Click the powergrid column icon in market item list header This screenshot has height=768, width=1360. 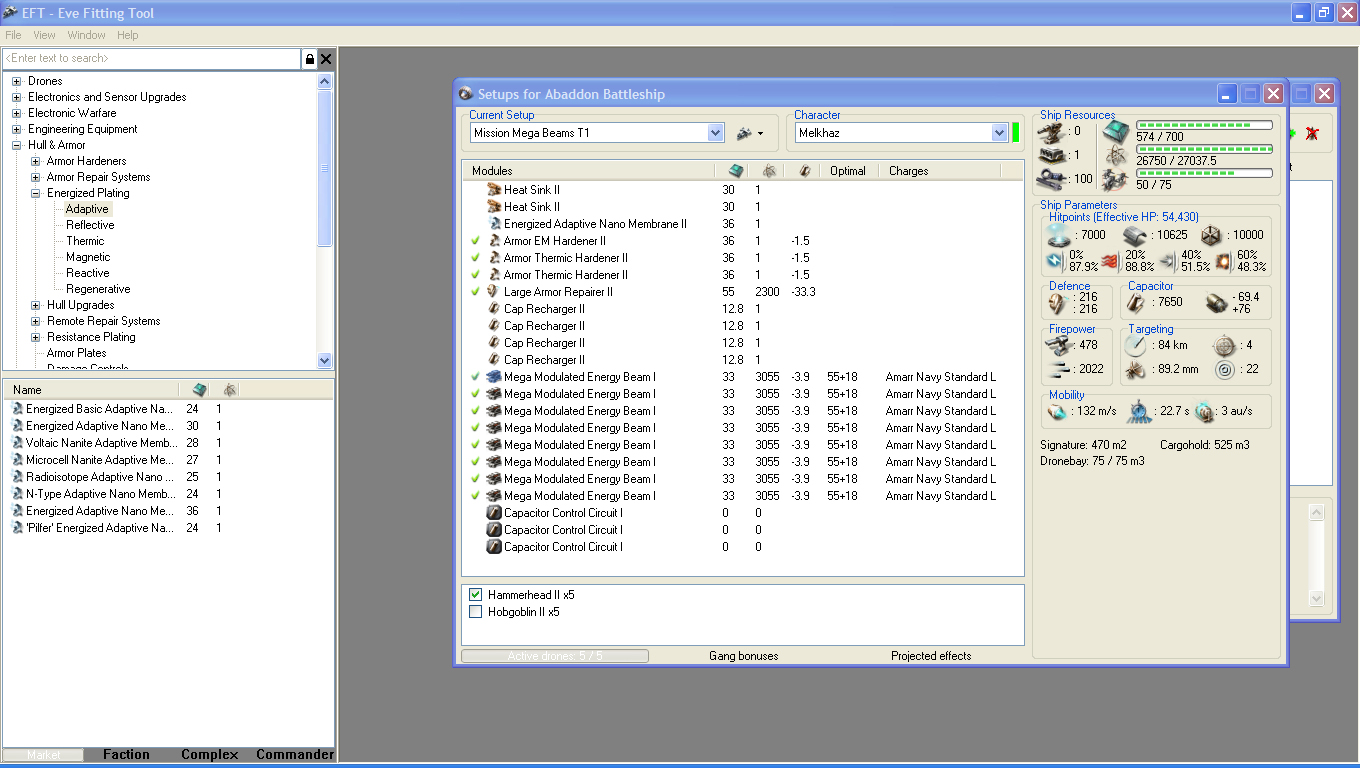click(x=230, y=389)
